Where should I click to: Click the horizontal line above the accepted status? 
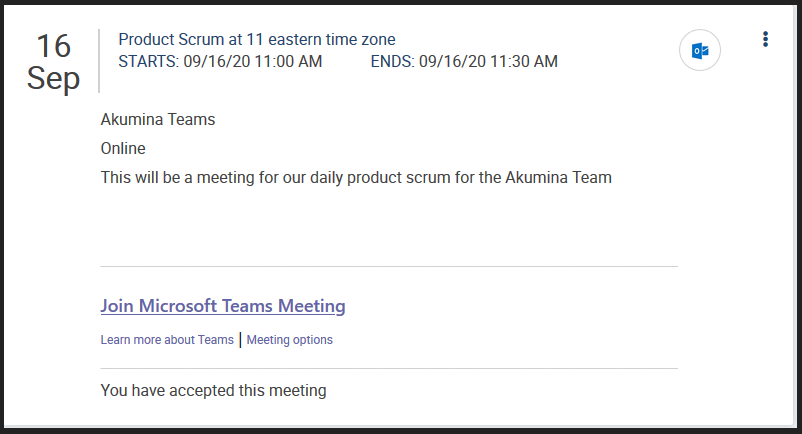(x=389, y=369)
